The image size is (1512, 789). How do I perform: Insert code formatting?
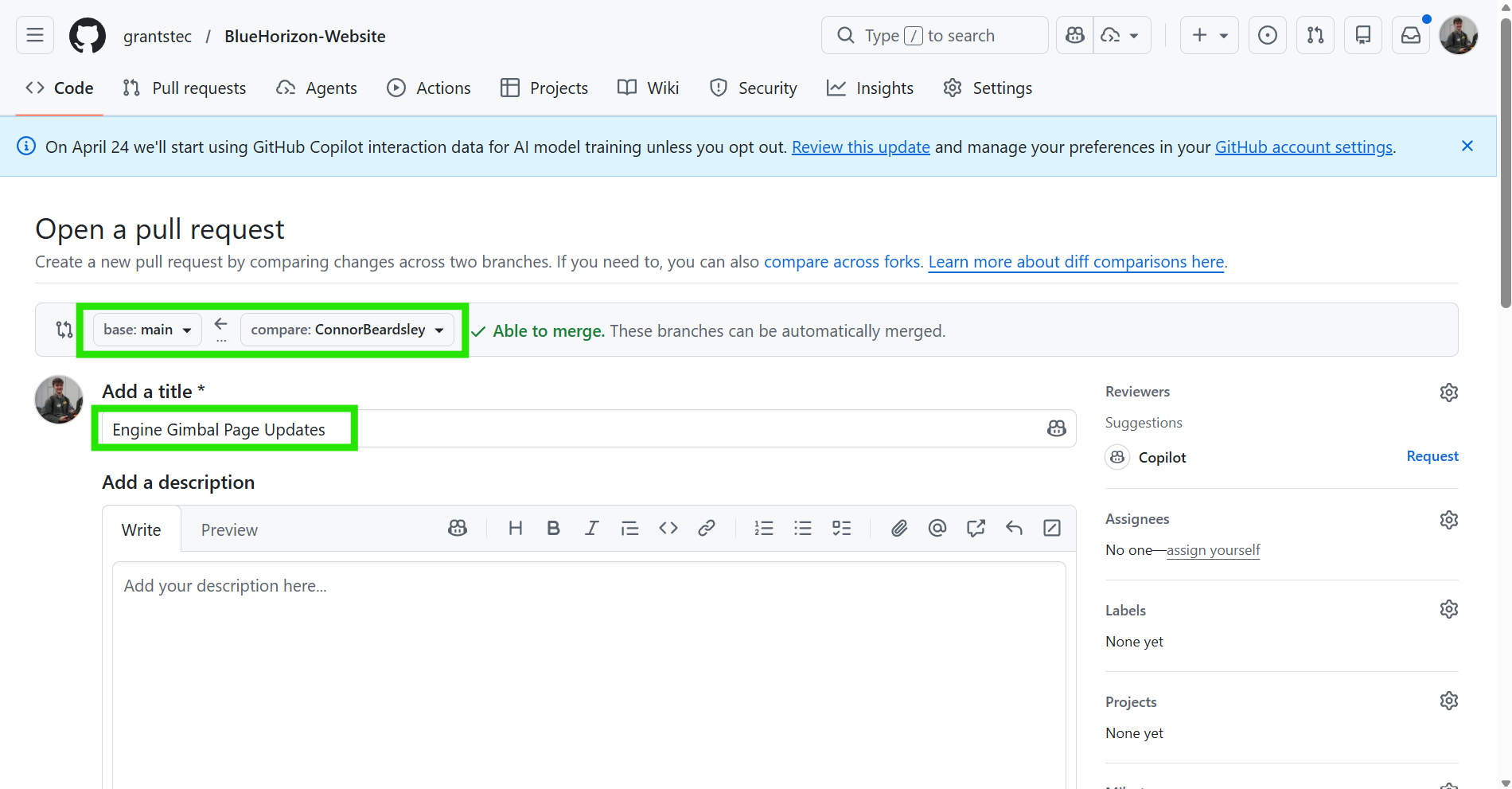coord(668,528)
